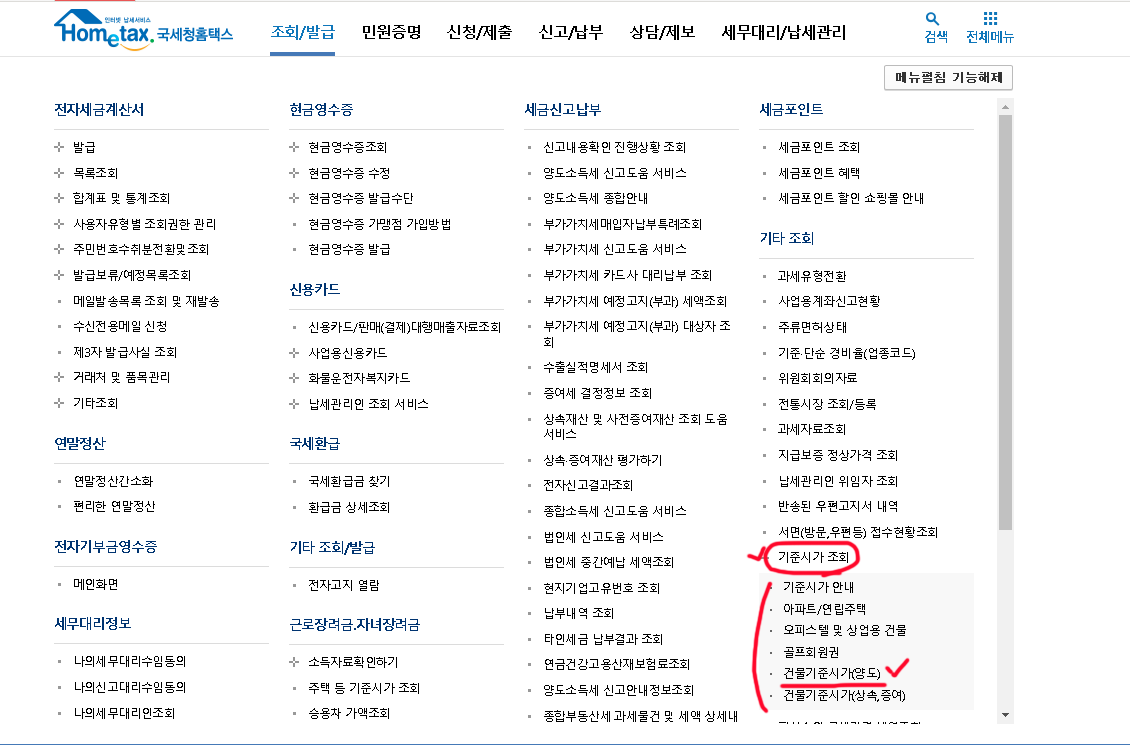Viewport: 1130px width, 745px height.
Task: Open 승용차 가액조회 link
Action: click(349, 713)
